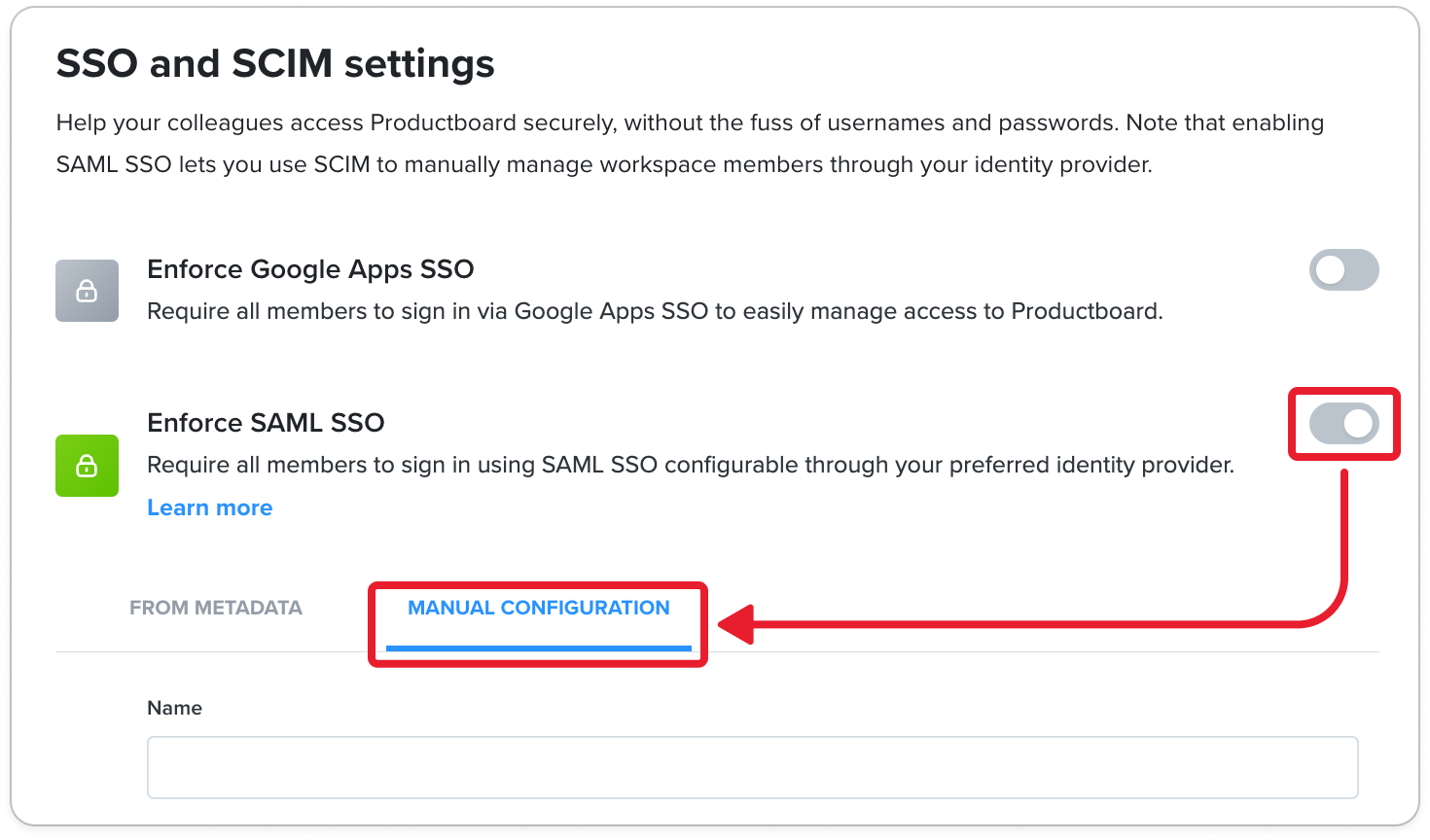Click the blue underline beneath Manual Configuration
The width and height of the screenshot is (1430, 840).
[539, 647]
